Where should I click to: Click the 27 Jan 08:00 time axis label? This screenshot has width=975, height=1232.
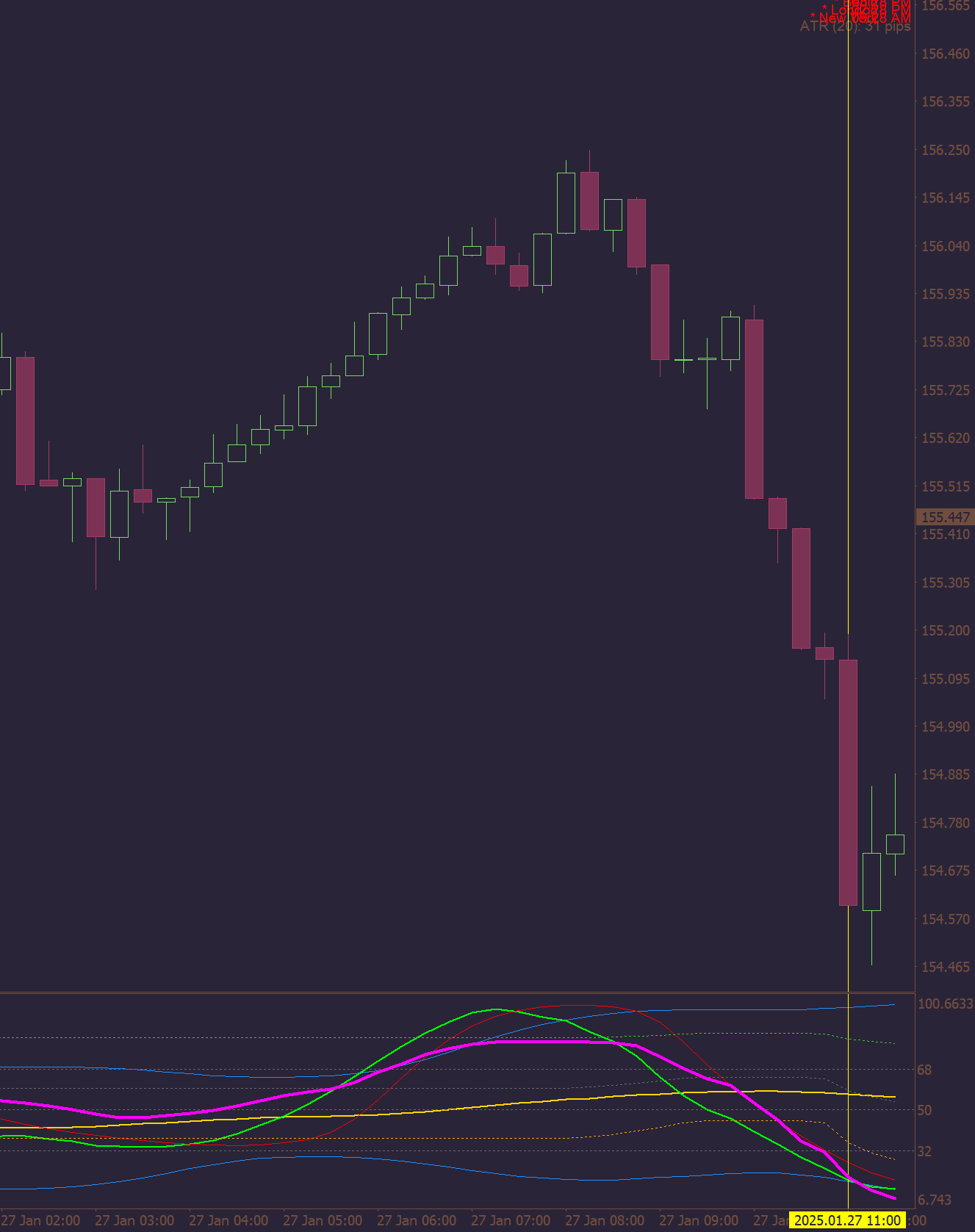click(x=605, y=1220)
